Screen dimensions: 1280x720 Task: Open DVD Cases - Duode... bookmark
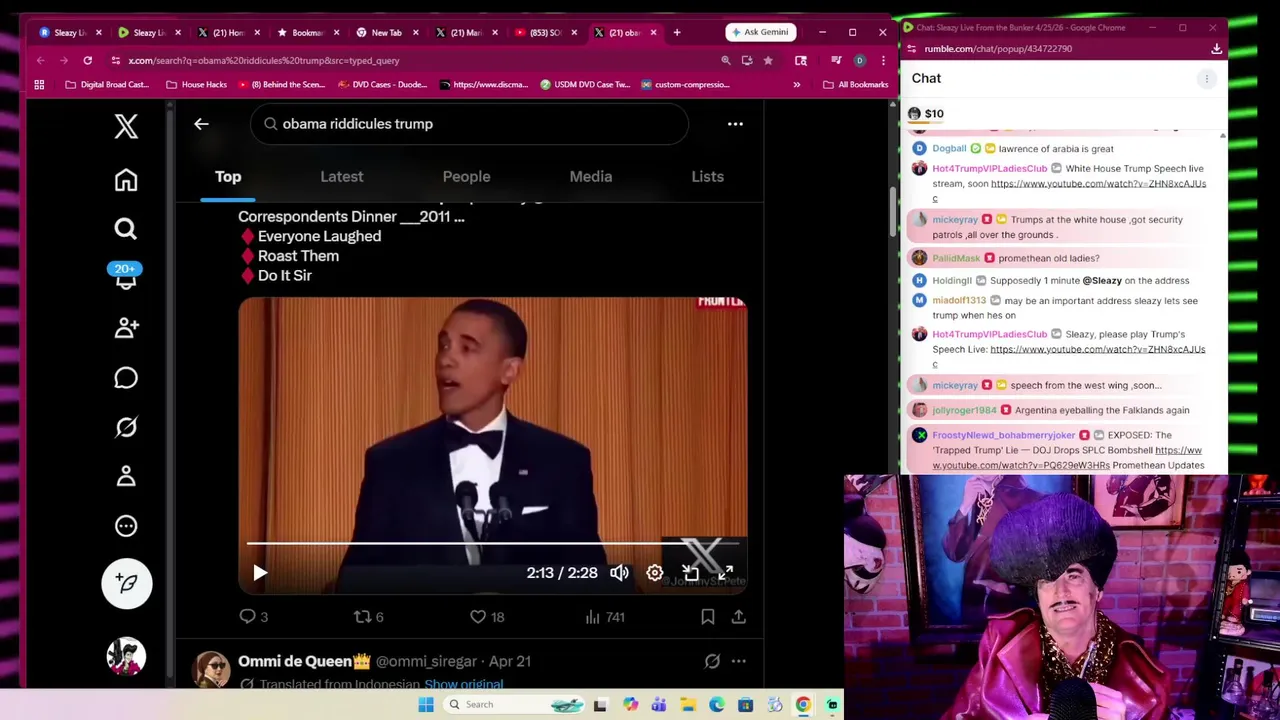pos(382,85)
